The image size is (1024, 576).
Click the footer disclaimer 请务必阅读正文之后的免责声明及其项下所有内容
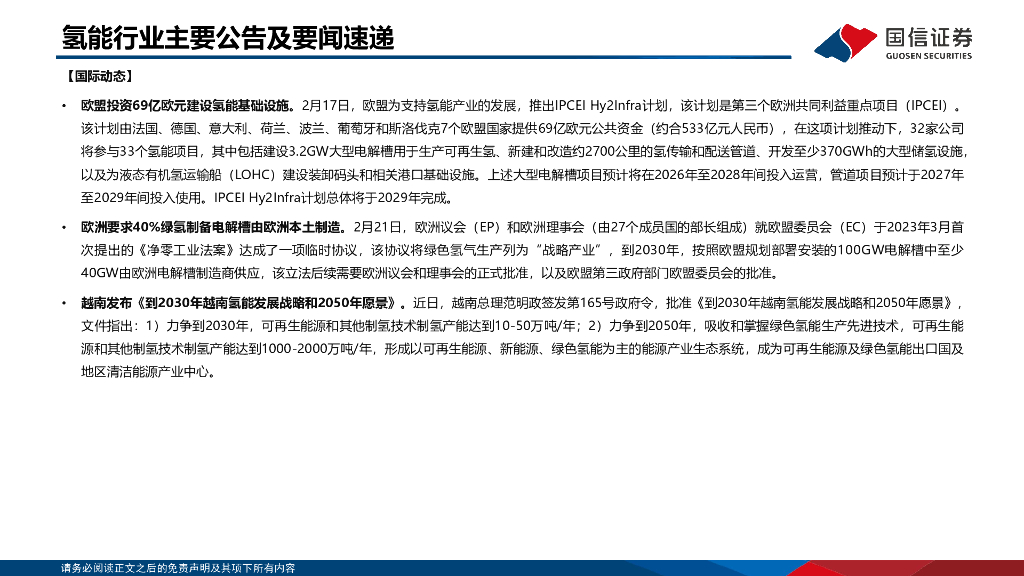tap(178, 568)
